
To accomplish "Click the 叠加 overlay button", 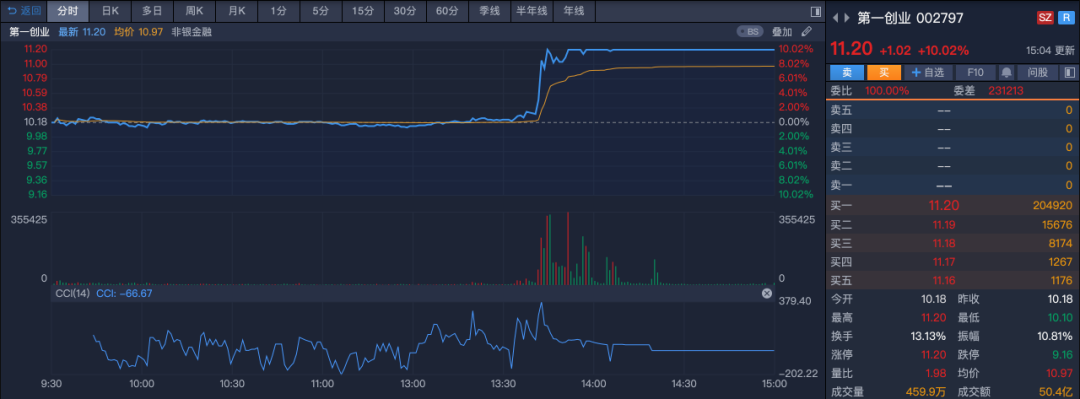I will [x=782, y=32].
